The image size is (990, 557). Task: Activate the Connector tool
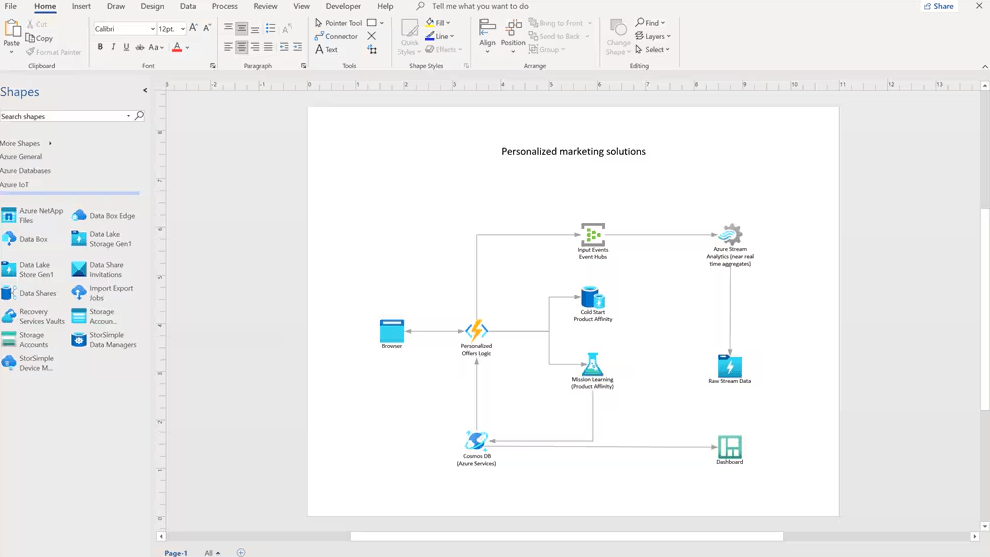tap(337, 36)
